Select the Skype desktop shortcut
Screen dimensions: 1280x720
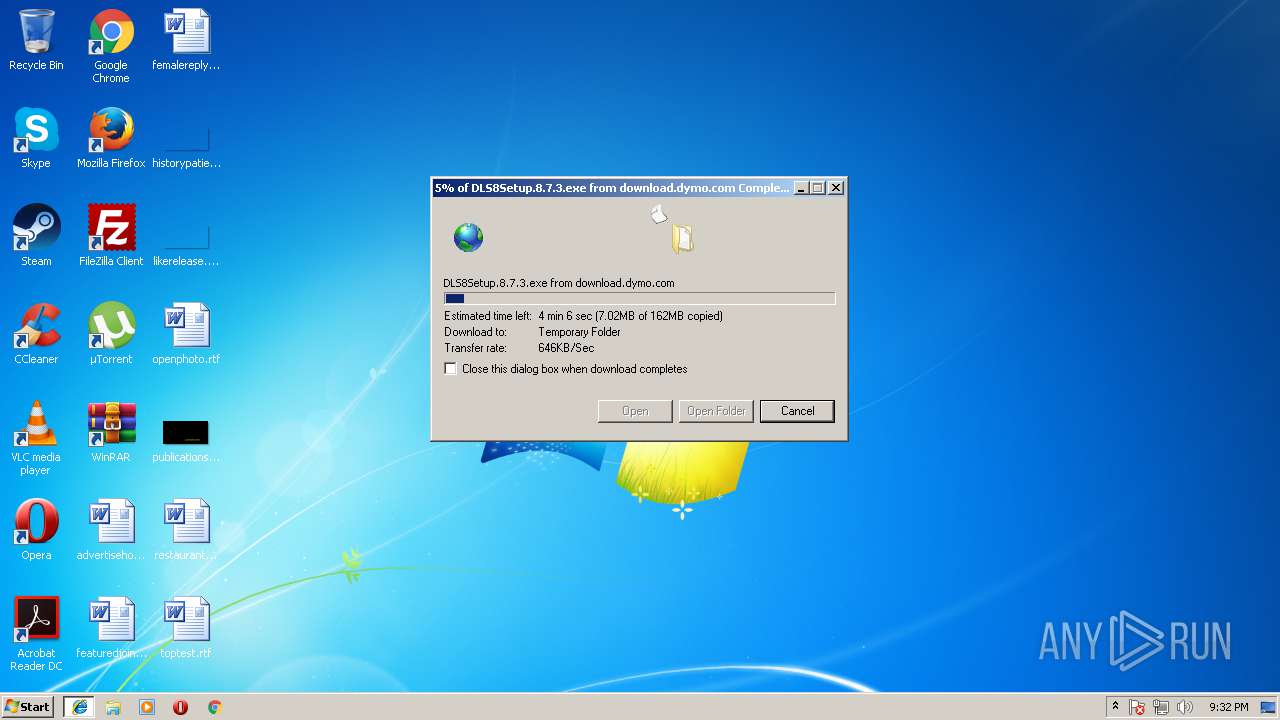(36, 138)
